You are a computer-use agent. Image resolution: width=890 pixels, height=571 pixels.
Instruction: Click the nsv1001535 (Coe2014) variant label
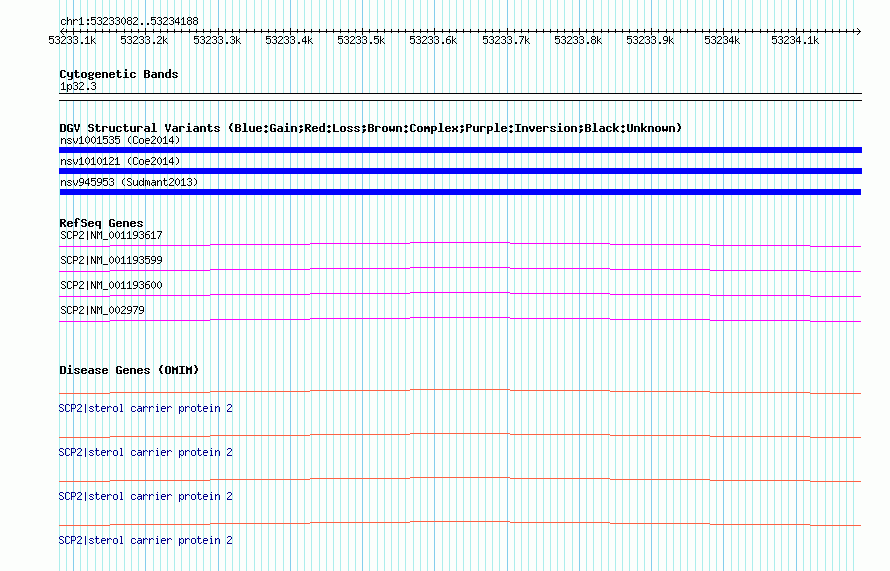pos(120,140)
